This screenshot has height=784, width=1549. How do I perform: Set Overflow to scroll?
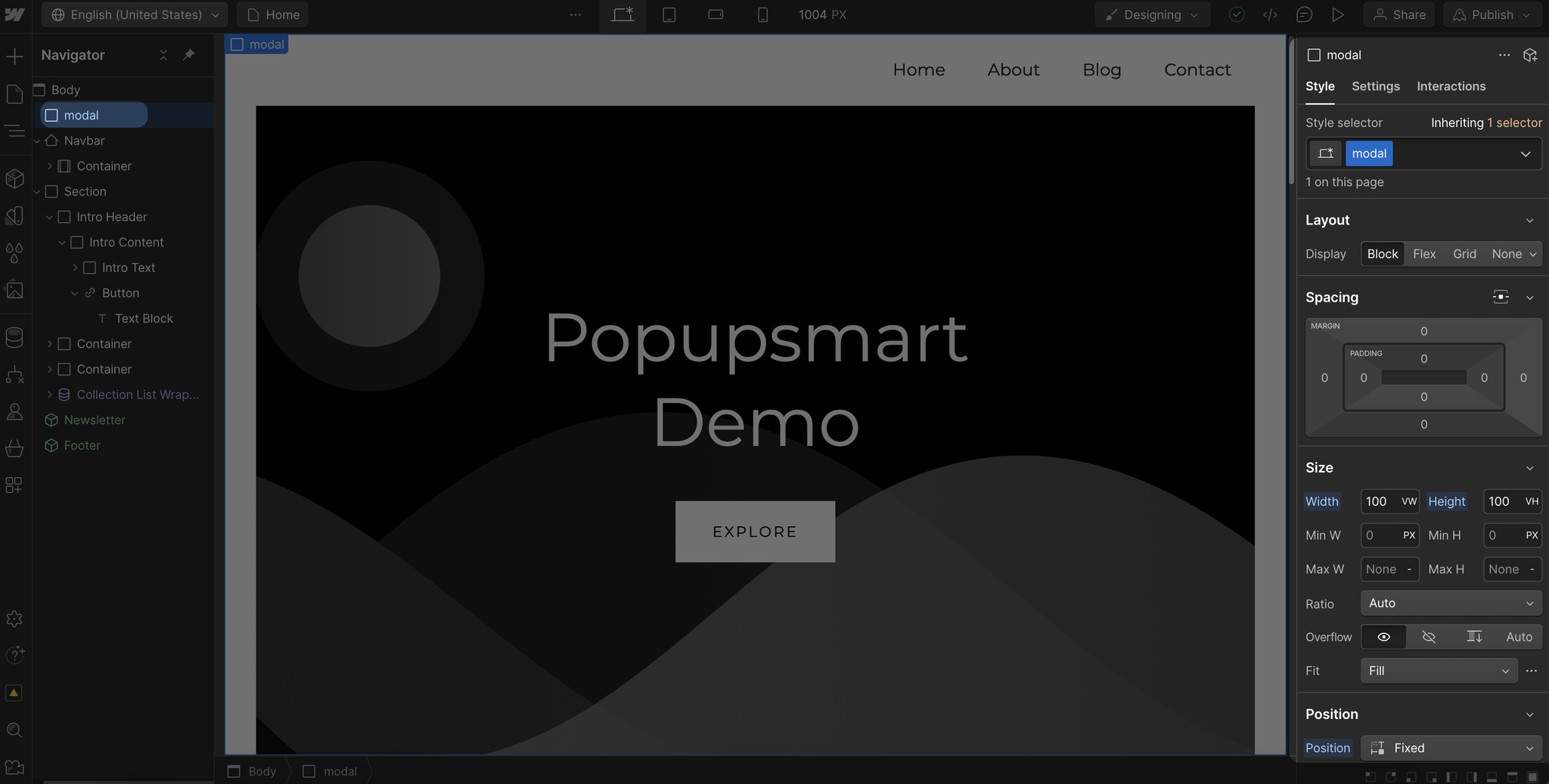point(1474,637)
